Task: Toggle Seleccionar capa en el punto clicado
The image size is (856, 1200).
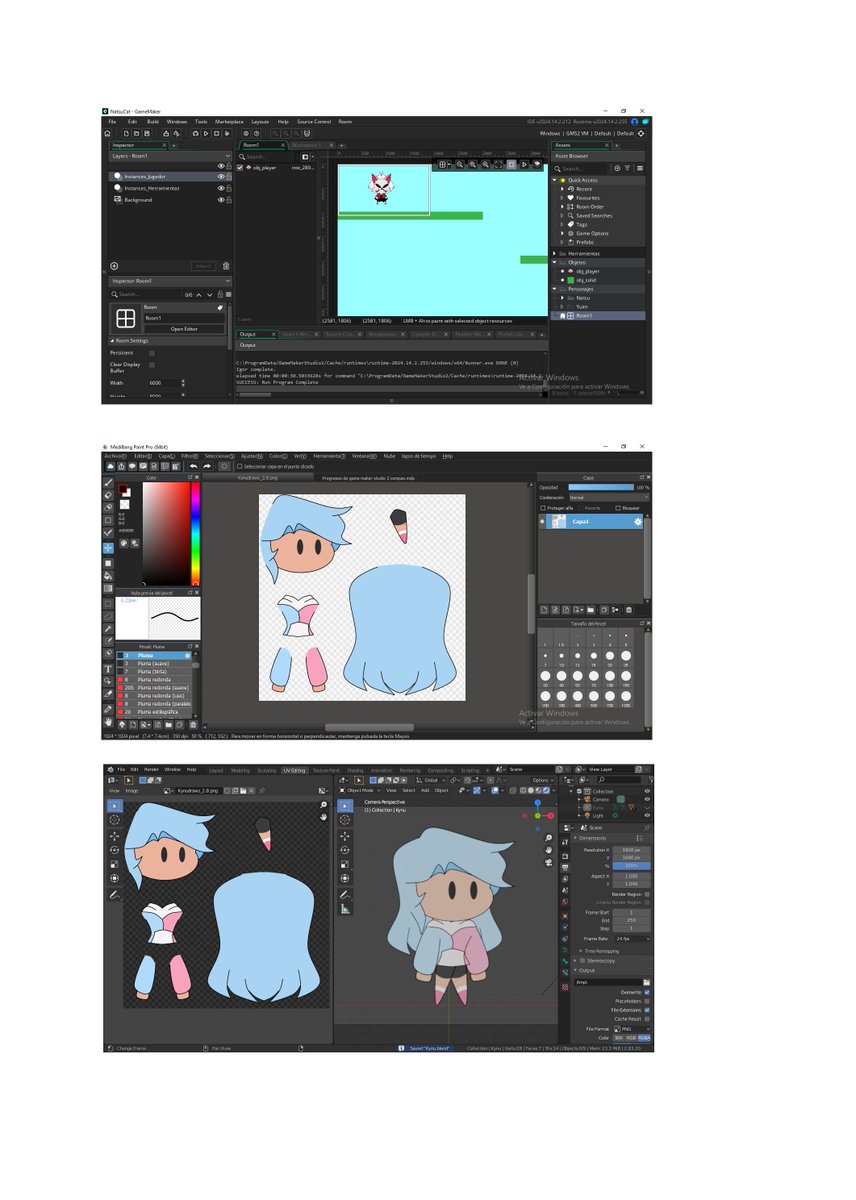Action: (240, 467)
